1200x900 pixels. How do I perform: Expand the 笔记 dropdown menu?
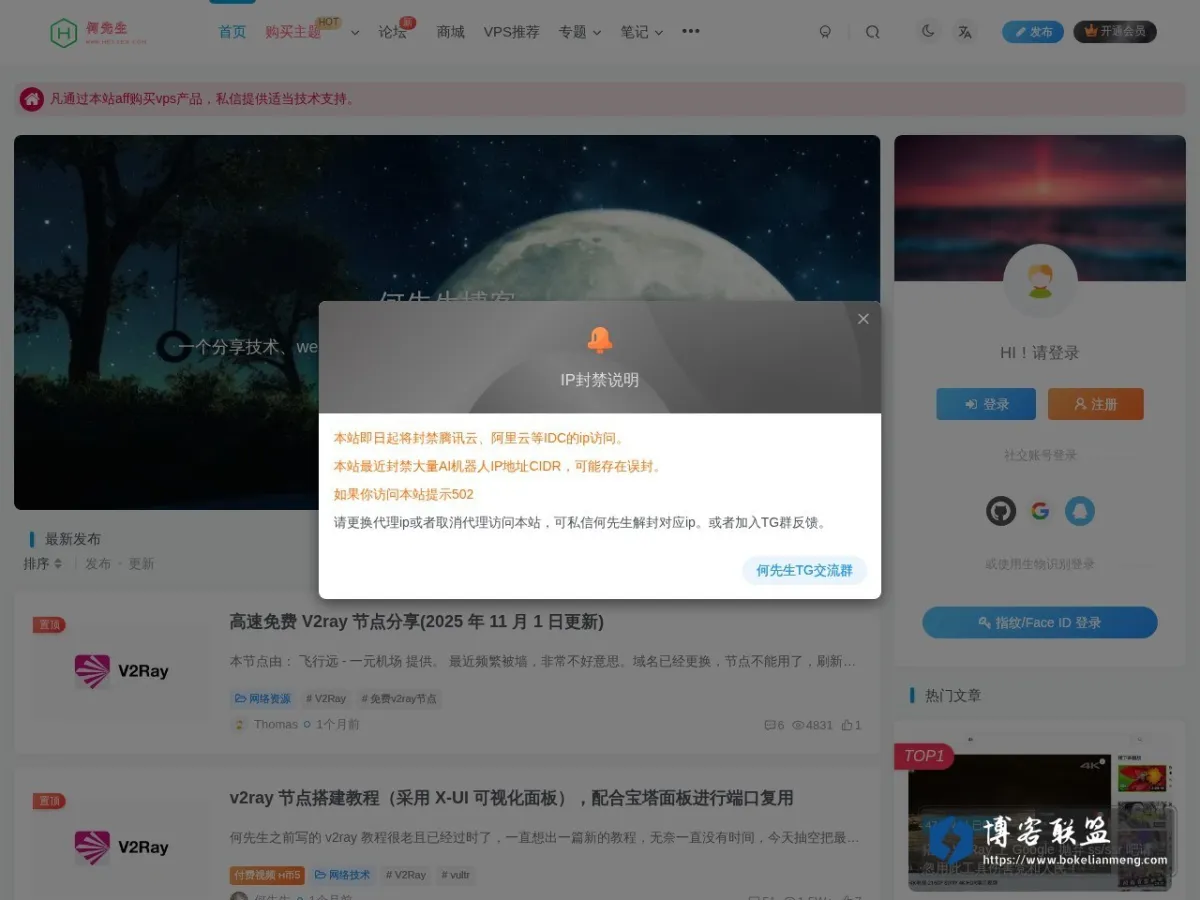click(641, 32)
